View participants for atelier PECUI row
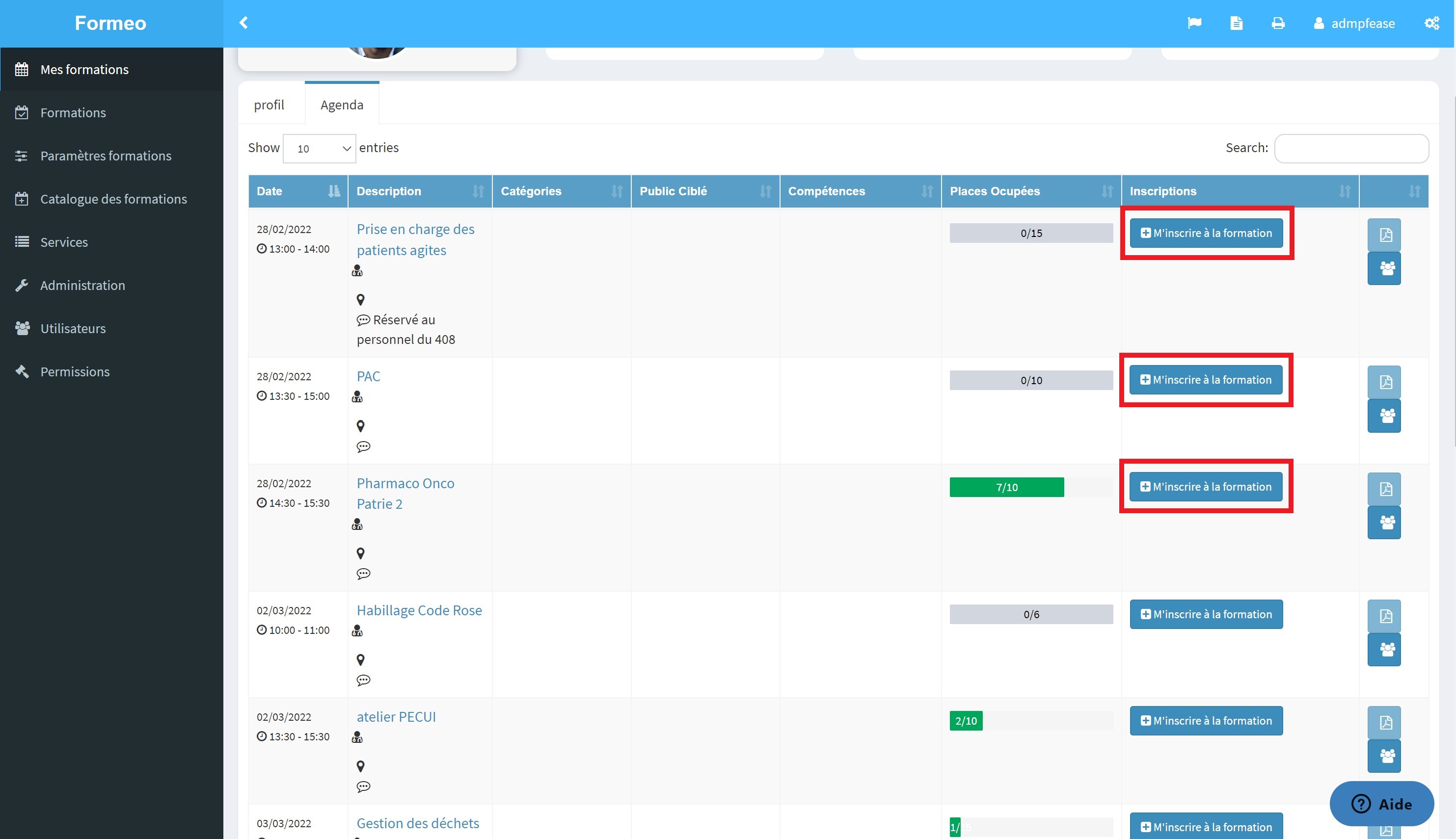This screenshot has width=1456, height=839. click(1384, 756)
